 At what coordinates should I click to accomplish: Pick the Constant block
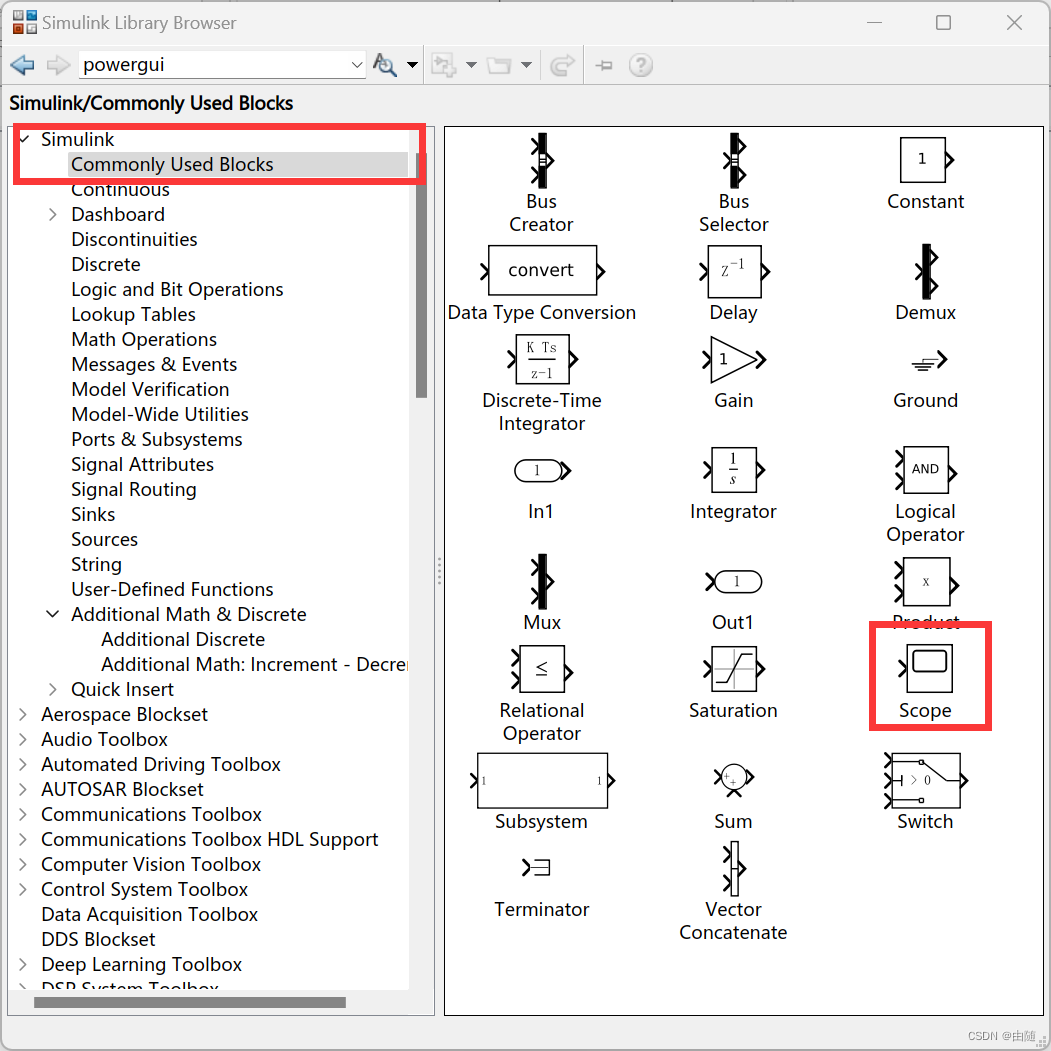(x=926, y=160)
